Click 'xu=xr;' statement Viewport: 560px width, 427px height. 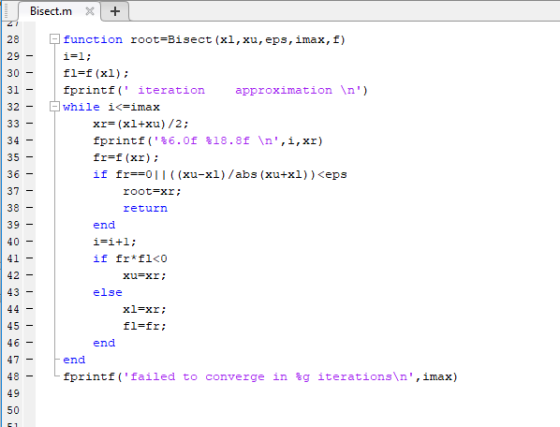[145, 276]
